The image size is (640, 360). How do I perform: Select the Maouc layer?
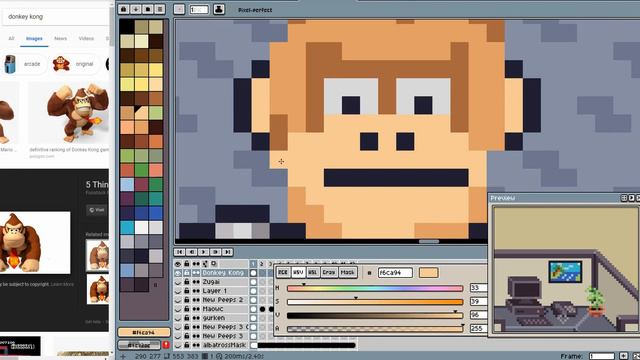[x=224, y=309]
